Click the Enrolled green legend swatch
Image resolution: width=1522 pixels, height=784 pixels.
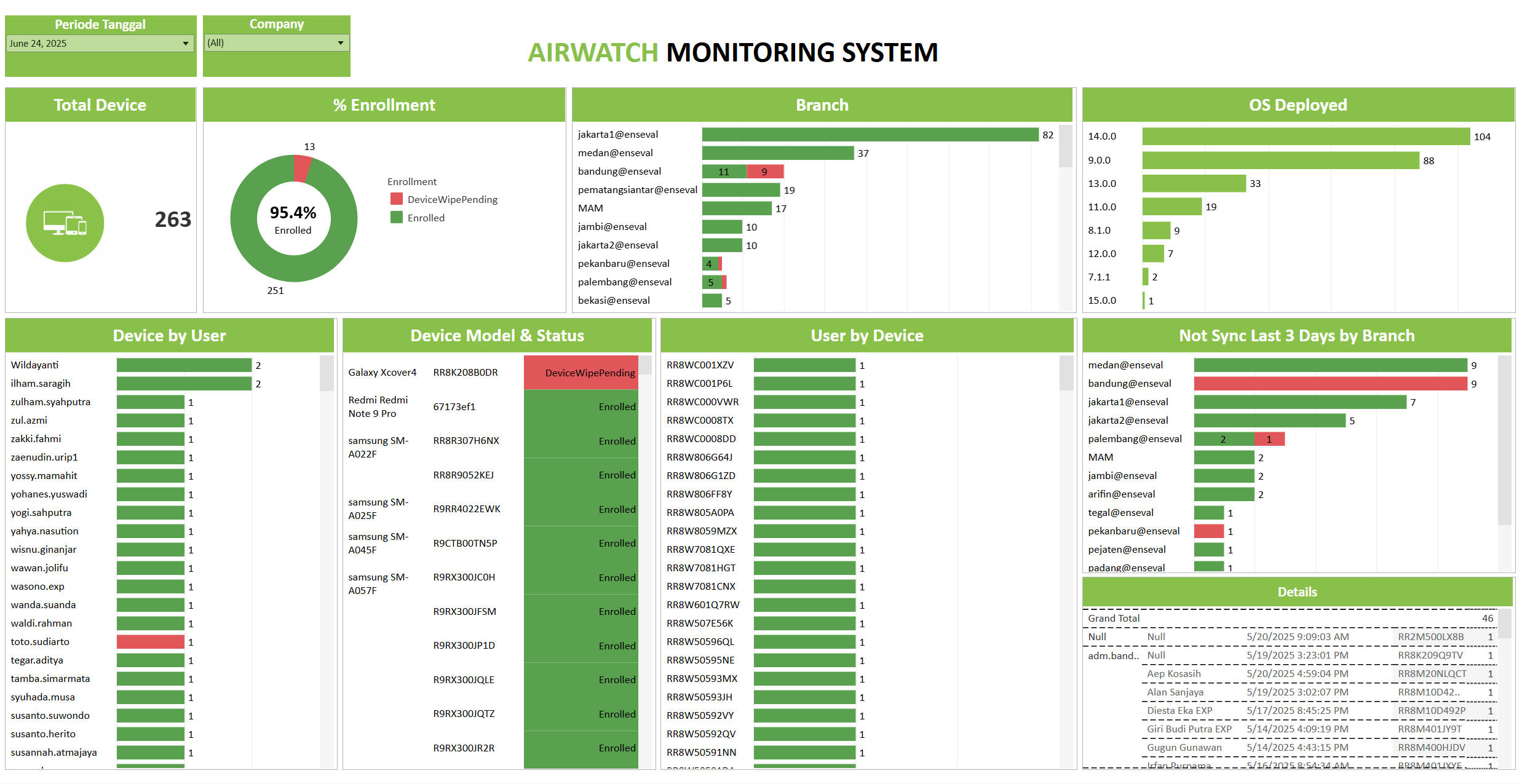tap(397, 218)
